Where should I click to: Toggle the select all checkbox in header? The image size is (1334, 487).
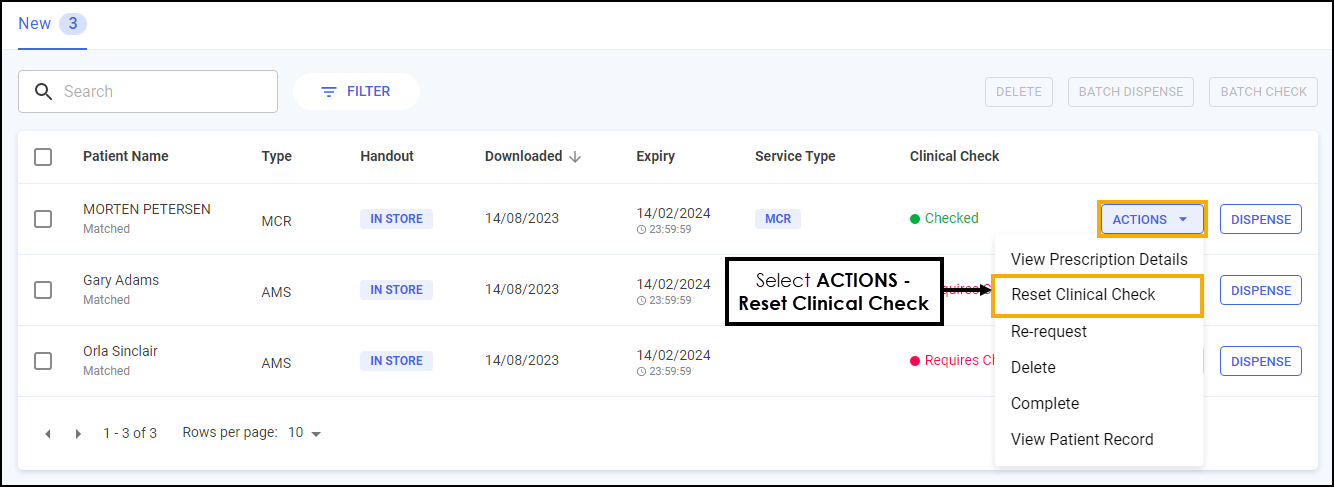(43, 157)
